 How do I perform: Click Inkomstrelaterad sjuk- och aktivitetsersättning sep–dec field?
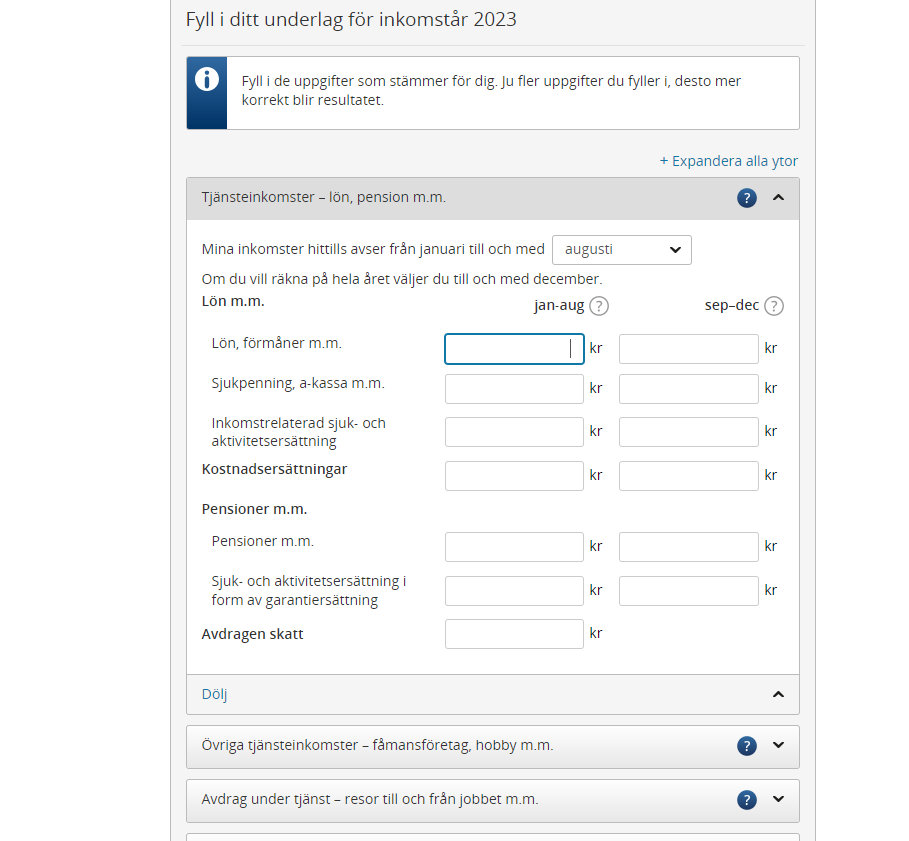click(x=688, y=432)
